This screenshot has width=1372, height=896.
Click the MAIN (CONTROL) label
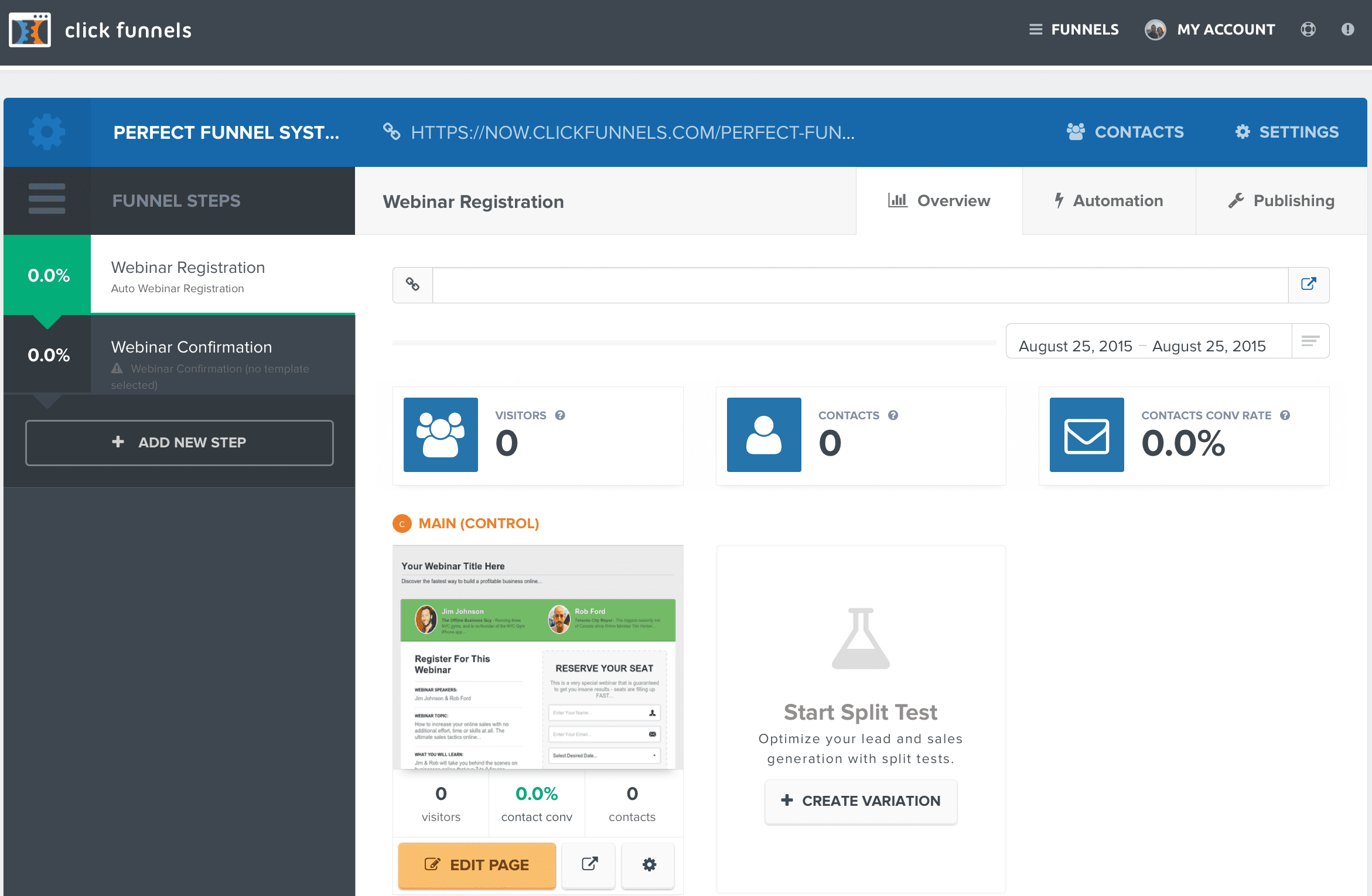479,524
